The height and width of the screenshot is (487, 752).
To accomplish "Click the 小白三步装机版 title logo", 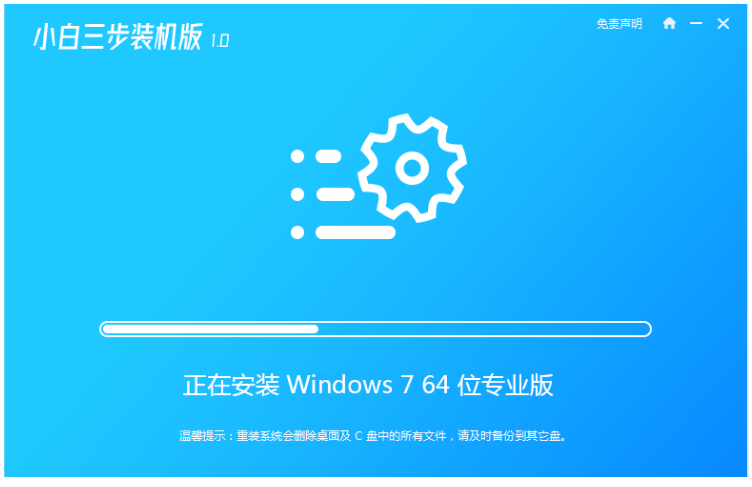I will tap(118, 37).
